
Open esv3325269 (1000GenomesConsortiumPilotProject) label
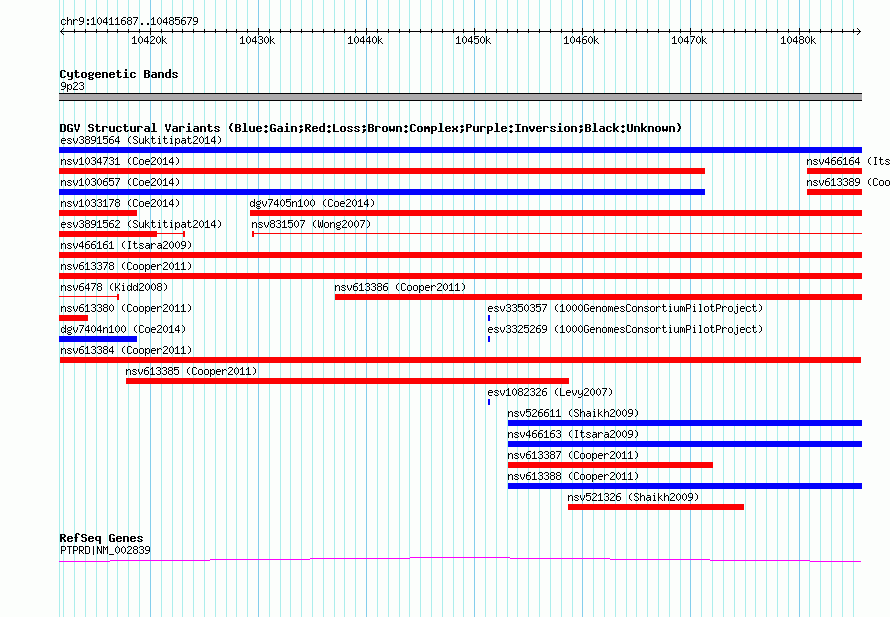[x=625, y=329]
